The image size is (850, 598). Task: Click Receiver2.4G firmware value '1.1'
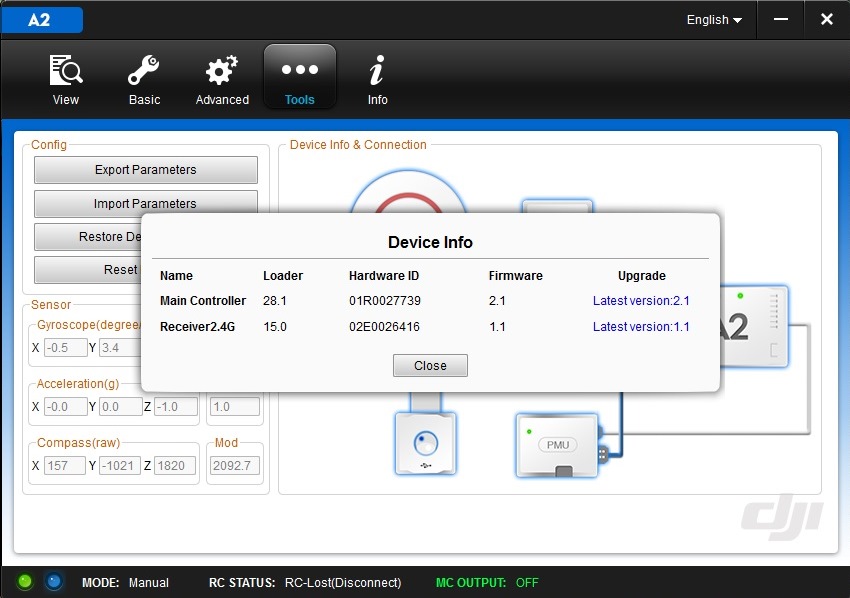tap(497, 326)
